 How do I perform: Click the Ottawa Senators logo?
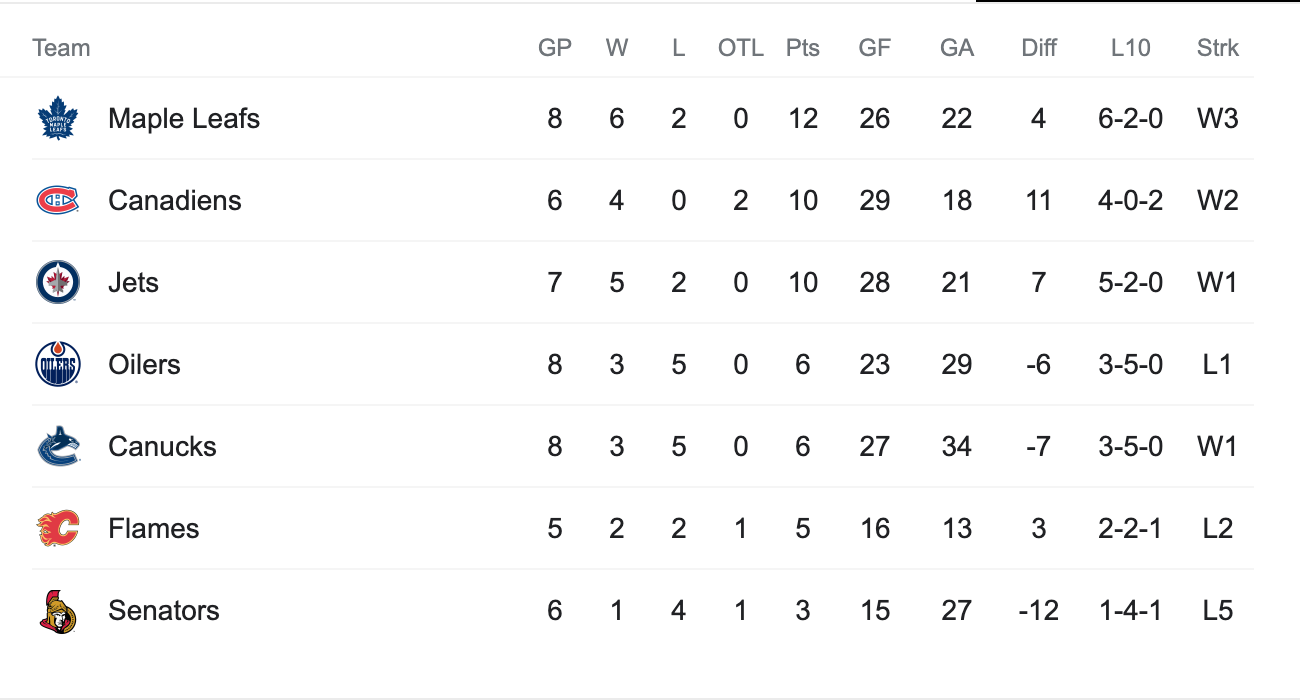[57, 610]
